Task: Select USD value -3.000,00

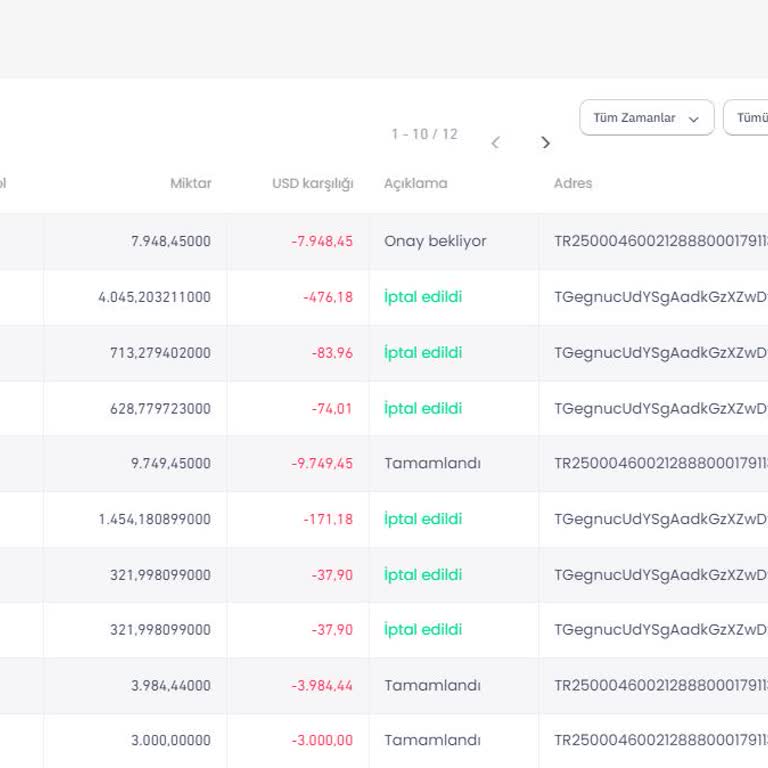Action: point(322,741)
